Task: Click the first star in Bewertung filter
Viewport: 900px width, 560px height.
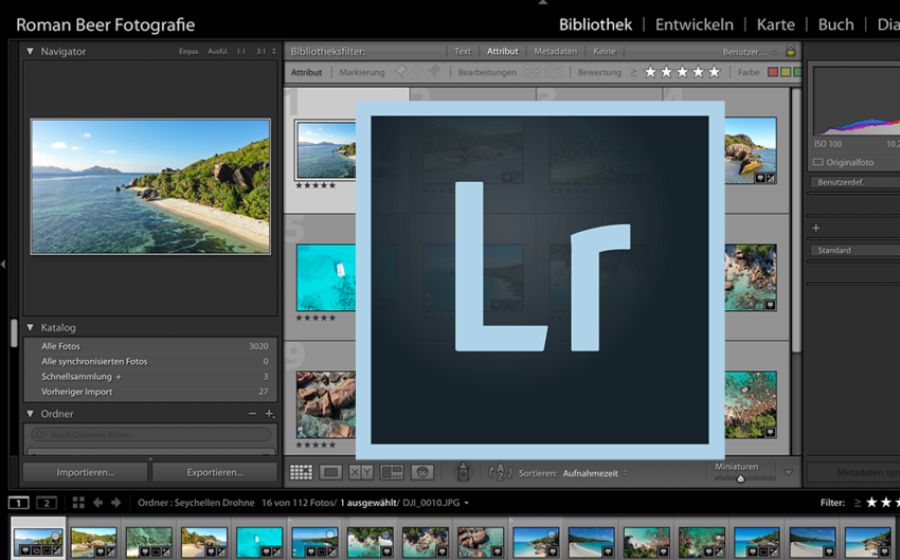Action: pos(650,72)
